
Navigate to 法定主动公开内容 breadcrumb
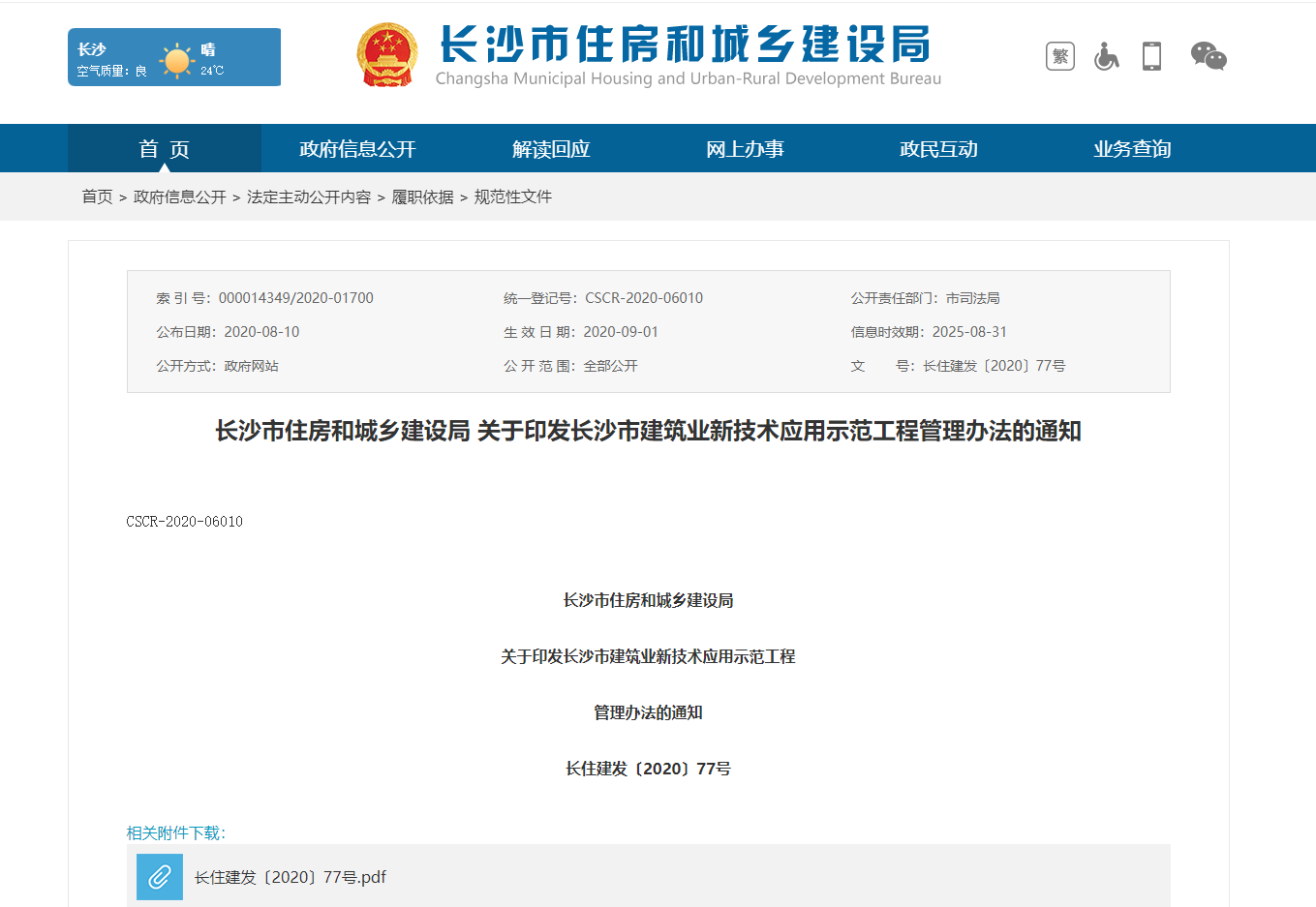coord(309,197)
